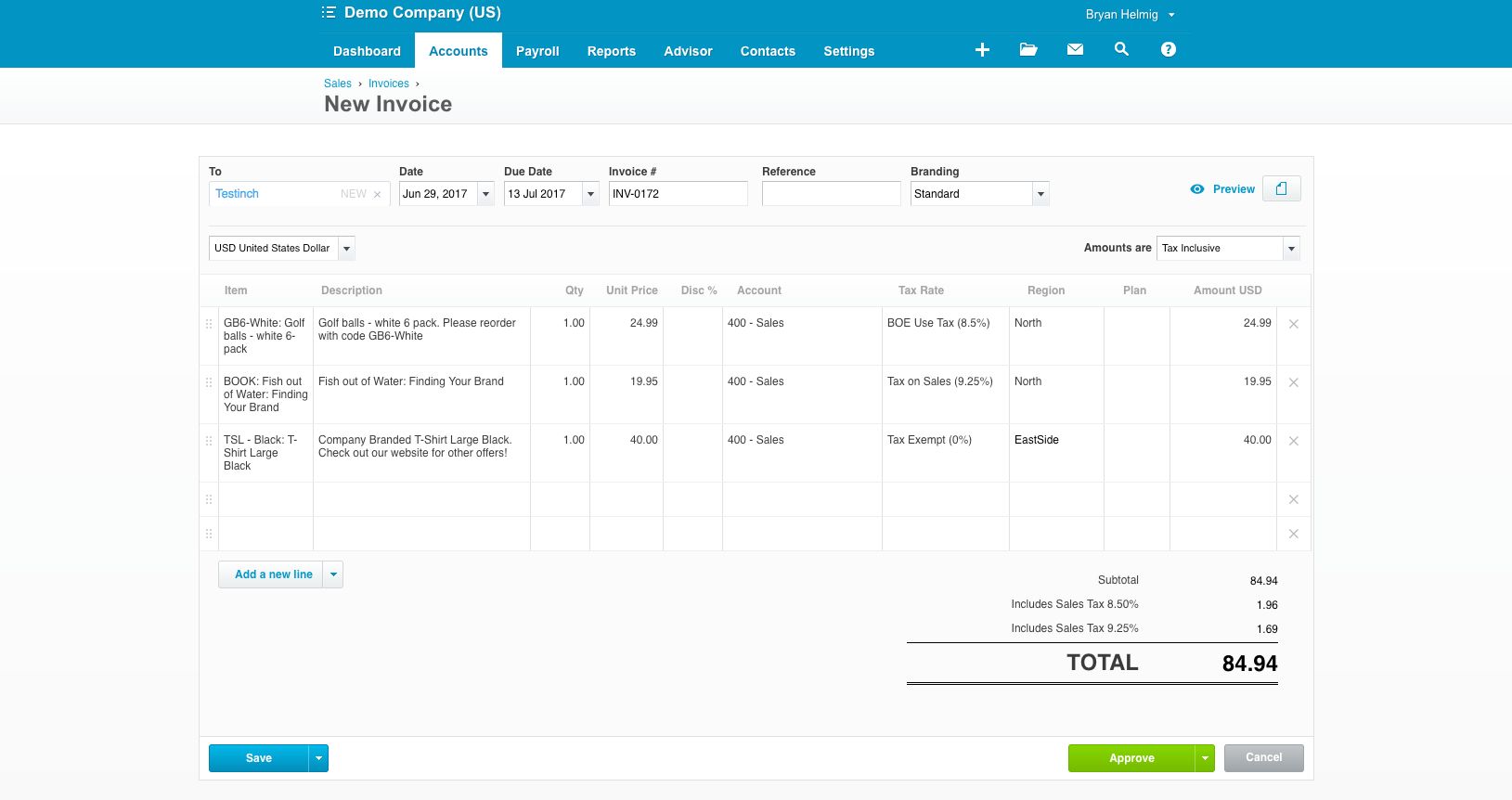The image size is (1512, 800).
Task: Open the Files folder icon
Action: (1028, 50)
